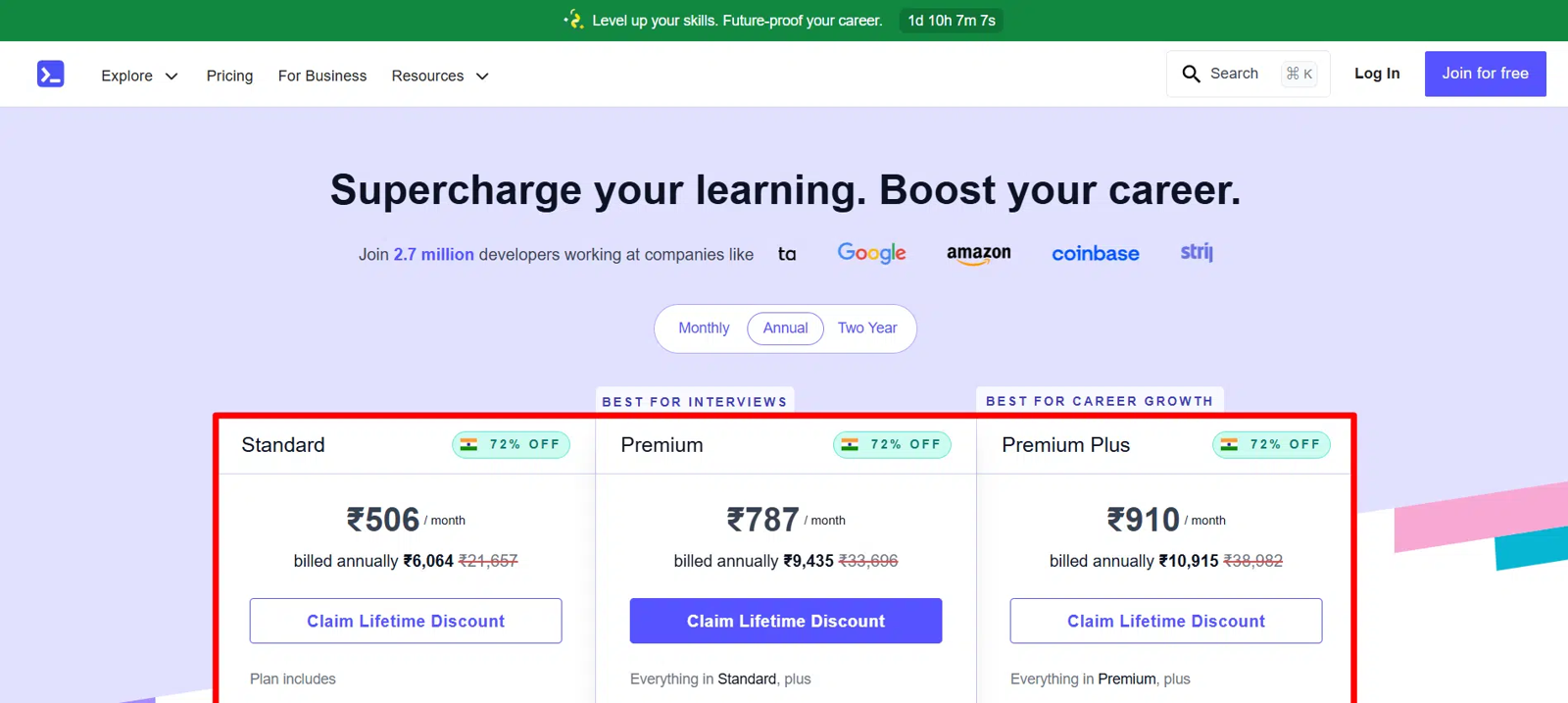Click the Explore chevron arrow
This screenshot has width=1568, height=703.
coord(171,76)
